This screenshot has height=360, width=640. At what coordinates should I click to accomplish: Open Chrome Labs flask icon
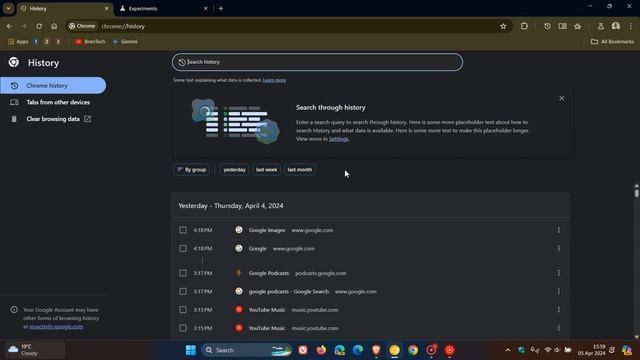[x=600, y=26]
